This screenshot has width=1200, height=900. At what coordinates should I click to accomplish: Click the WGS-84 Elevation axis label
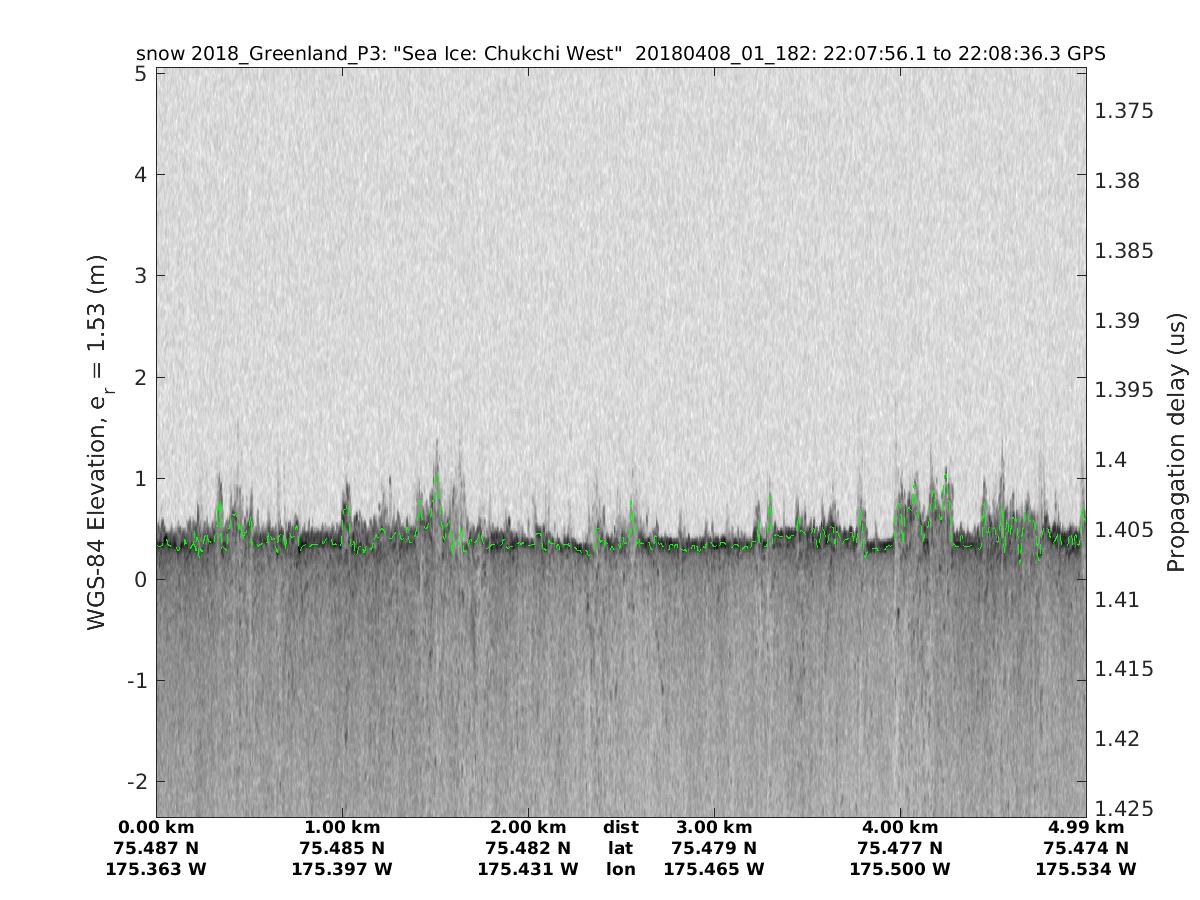[x=97, y=443]
